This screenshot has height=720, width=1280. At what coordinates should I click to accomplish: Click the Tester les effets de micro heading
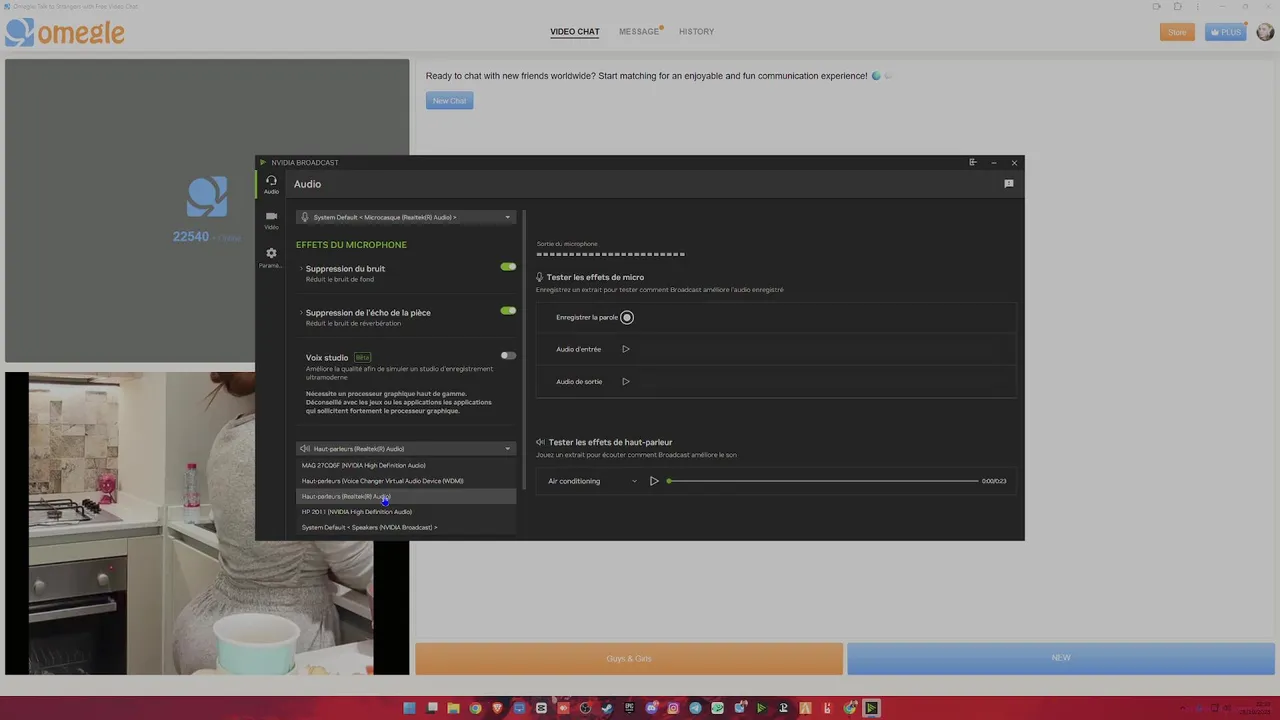click(595, 277)
